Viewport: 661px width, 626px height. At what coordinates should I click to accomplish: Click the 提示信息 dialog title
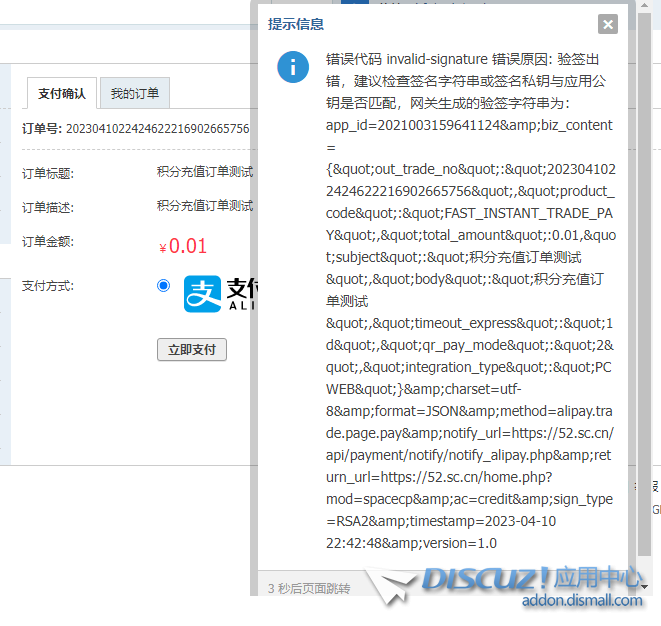pyautogui.click(x=296, y=24)
